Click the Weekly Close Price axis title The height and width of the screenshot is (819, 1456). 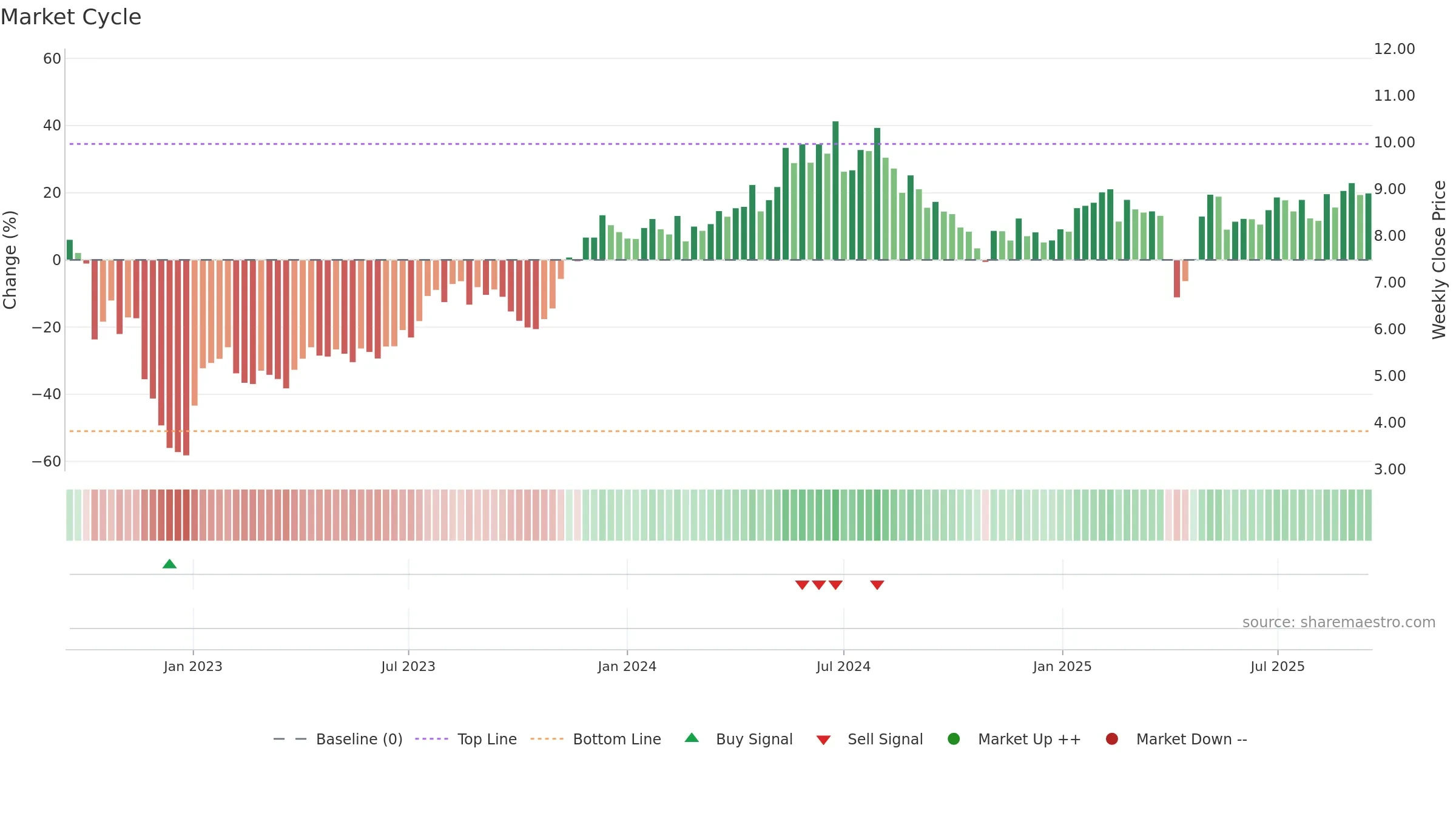1439,260
